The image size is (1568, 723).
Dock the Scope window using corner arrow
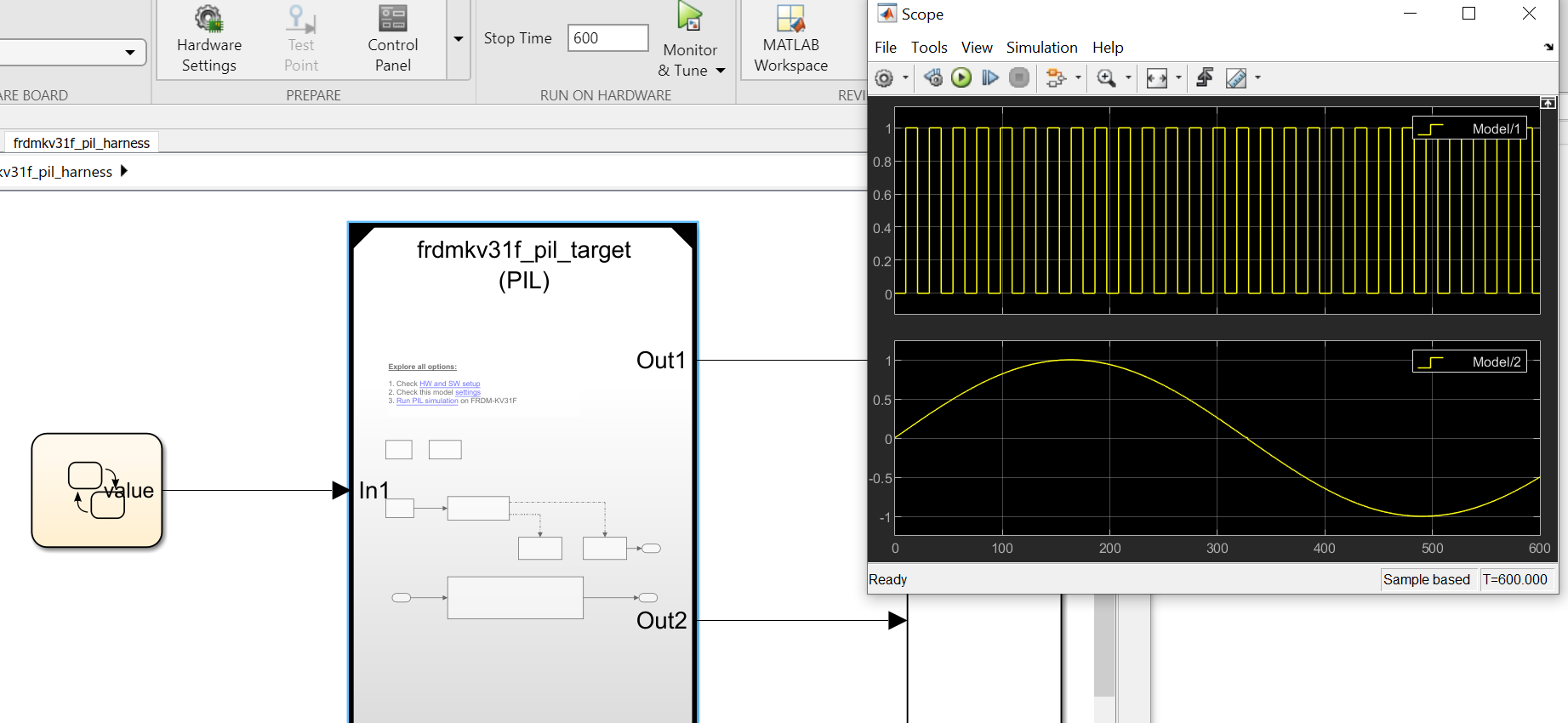pyautogui.click(x=1548, y=48)
